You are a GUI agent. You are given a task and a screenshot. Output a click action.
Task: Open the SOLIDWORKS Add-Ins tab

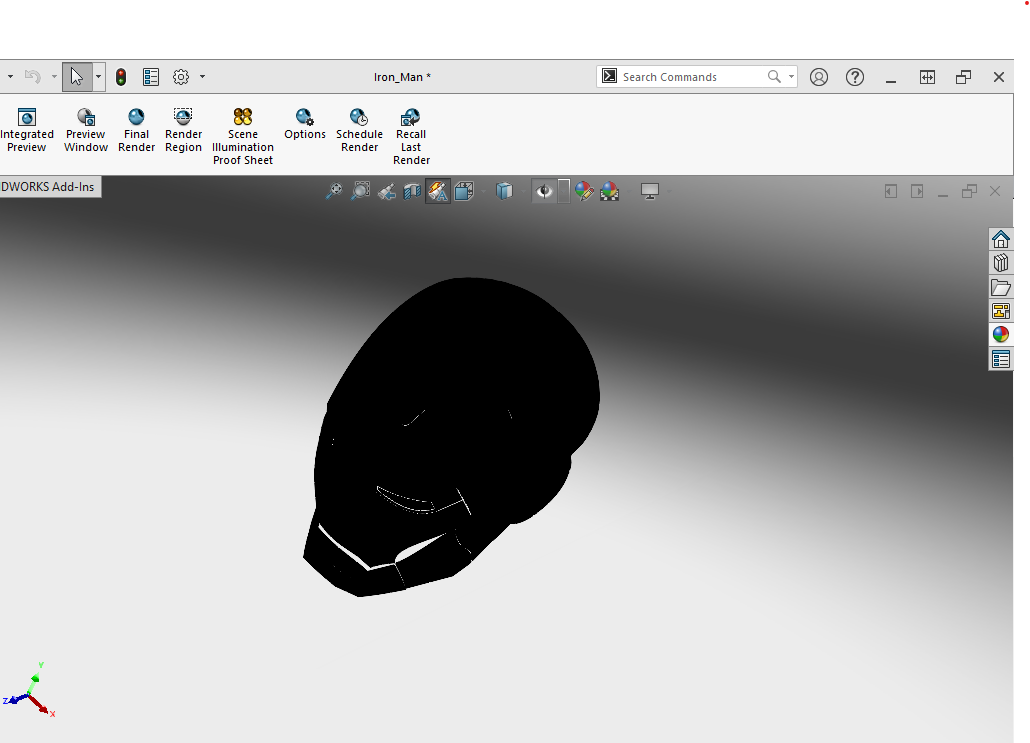(x=48, y=187)
